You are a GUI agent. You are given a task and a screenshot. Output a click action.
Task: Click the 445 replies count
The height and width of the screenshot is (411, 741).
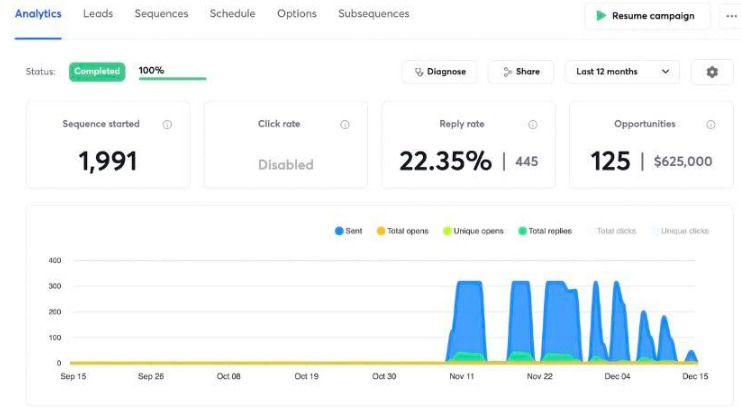tap(526, 162)
